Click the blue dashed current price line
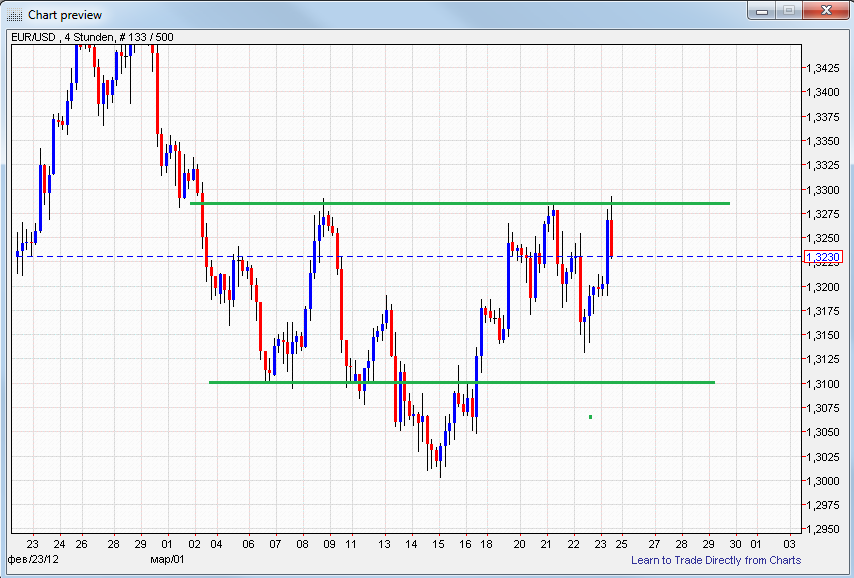This screenshot has height=578, width=854. (408, 257)
